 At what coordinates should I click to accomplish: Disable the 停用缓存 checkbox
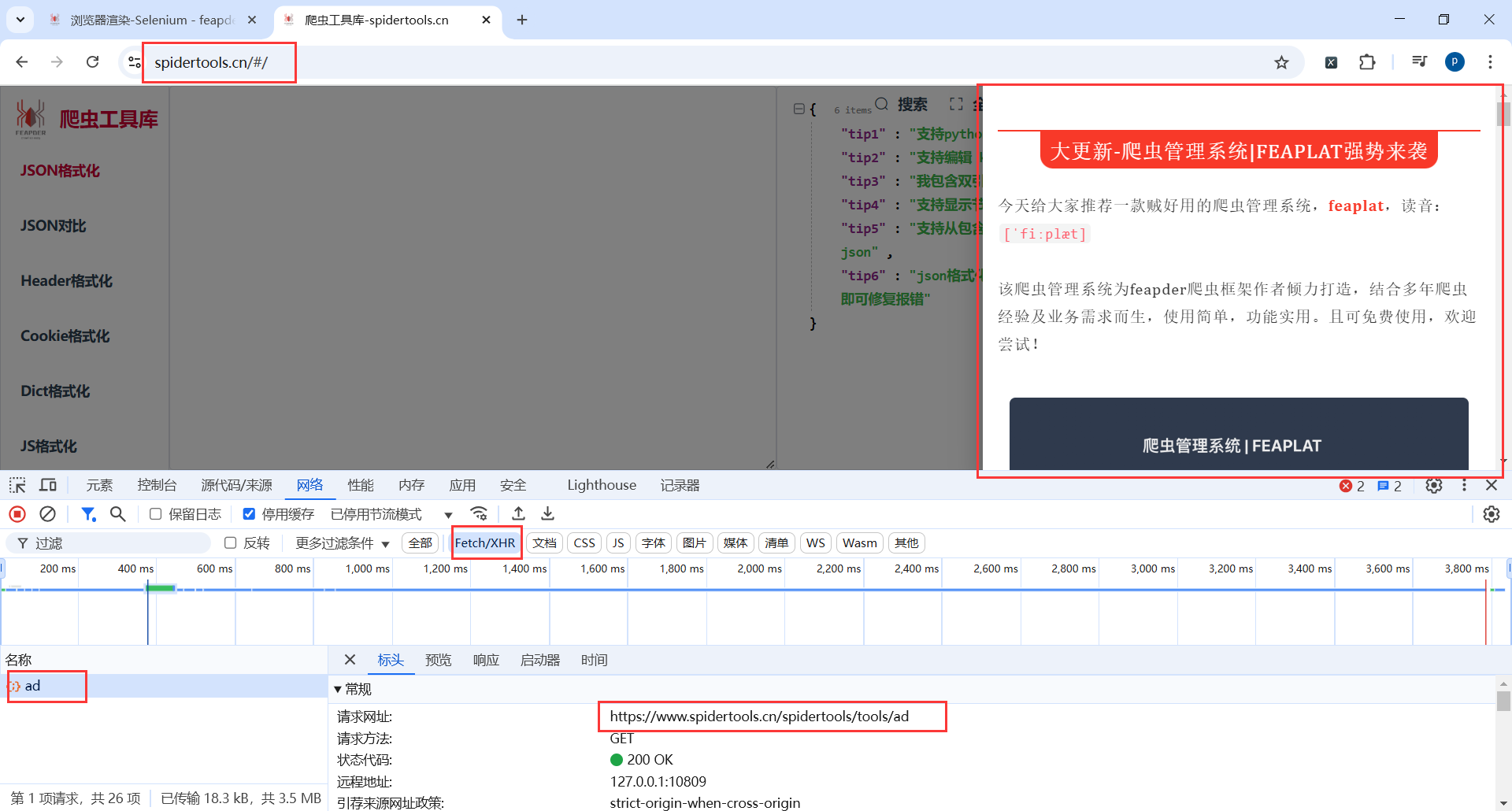tap(249, 513)
